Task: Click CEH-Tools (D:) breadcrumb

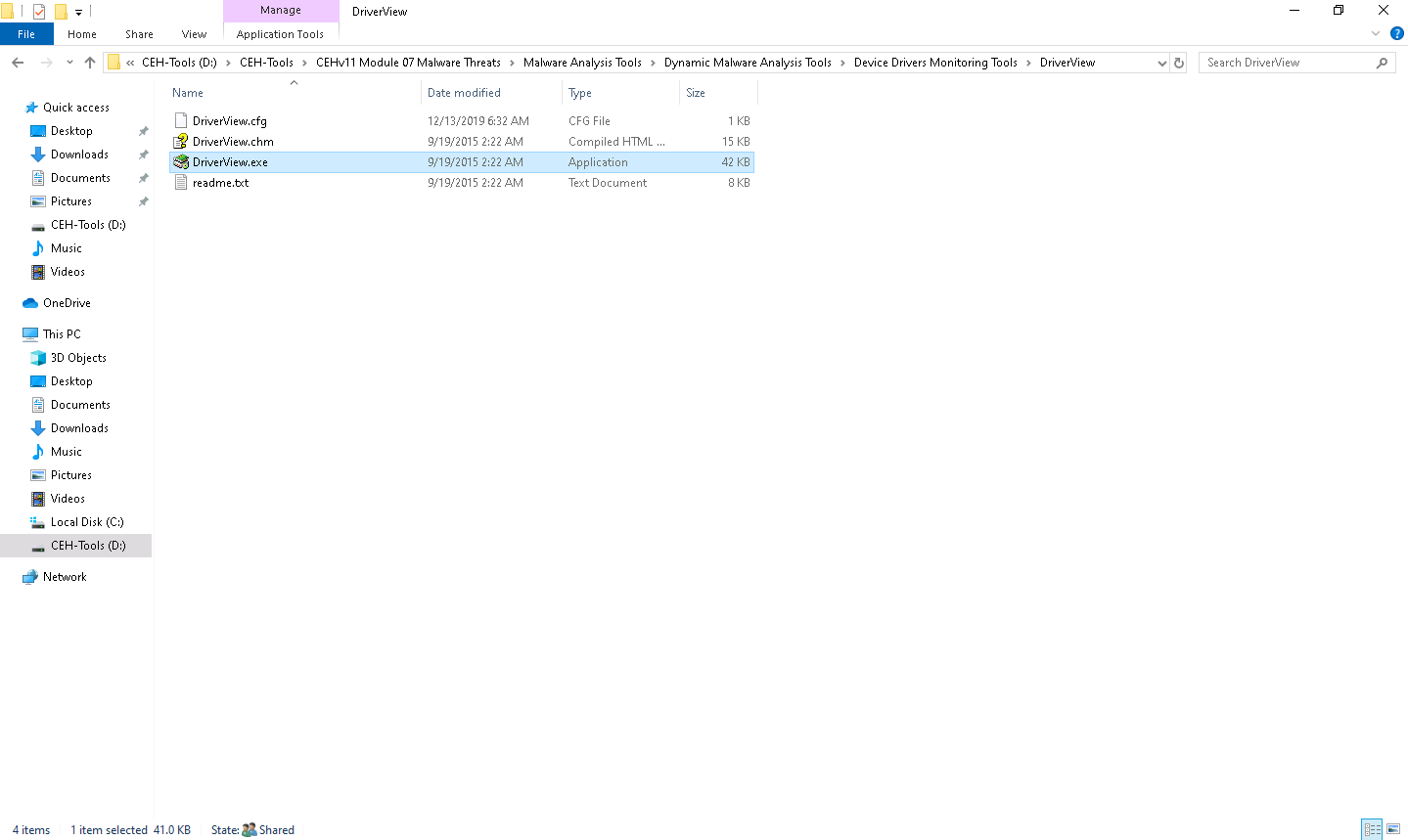Action: click(179, 63)
